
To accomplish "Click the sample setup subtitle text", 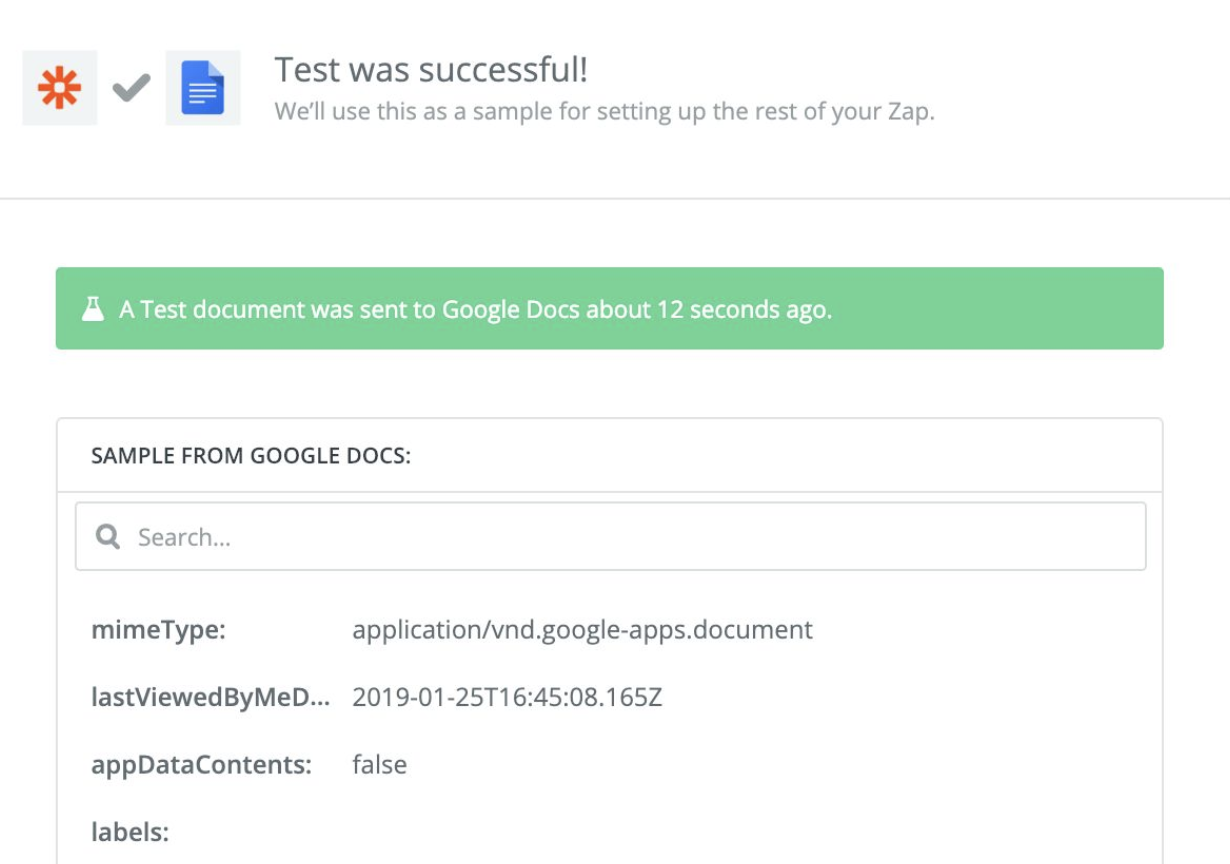I will click(604, 111).
